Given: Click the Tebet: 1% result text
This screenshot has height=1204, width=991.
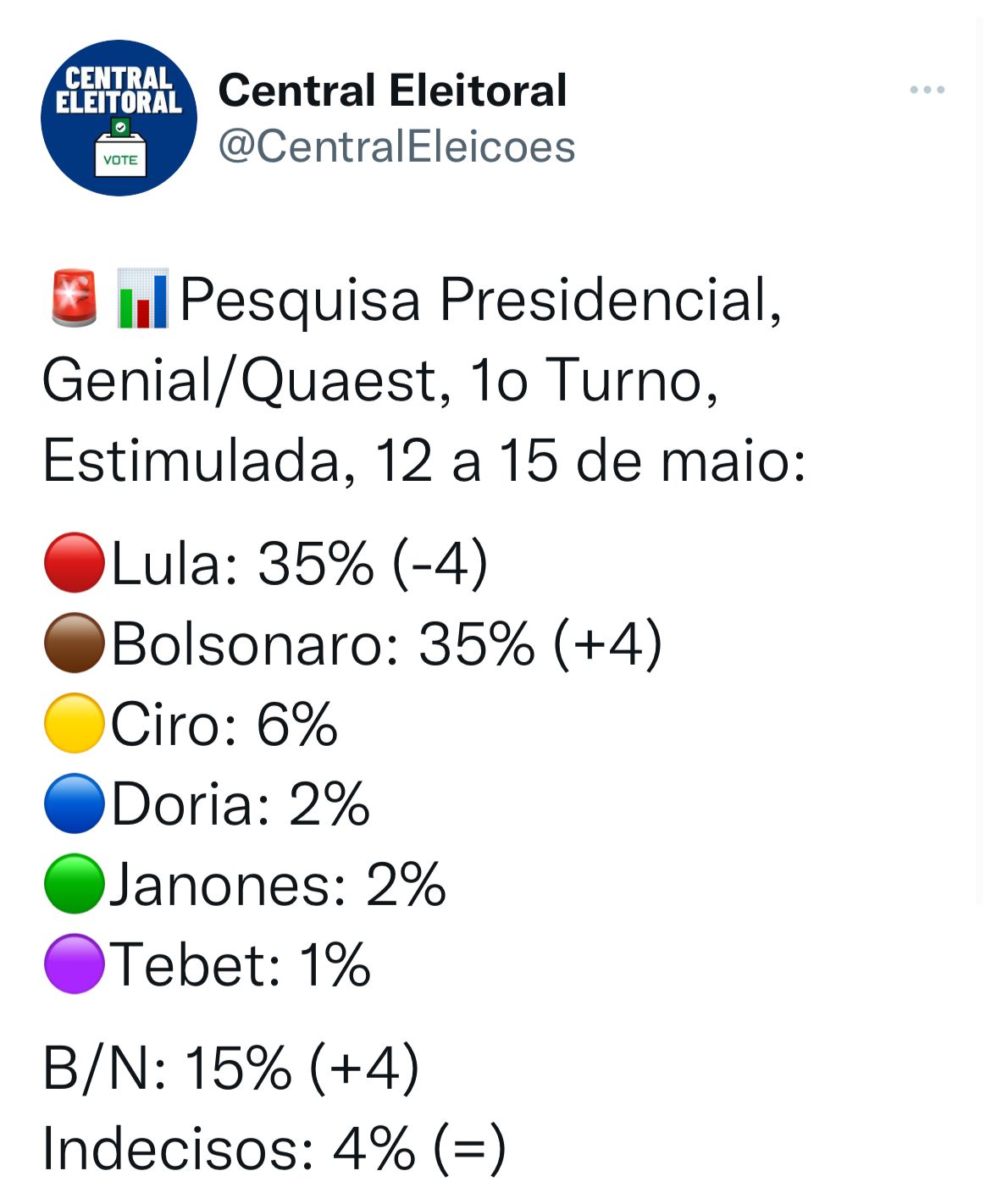Looking at the screenshot, I should pos(241,964).
